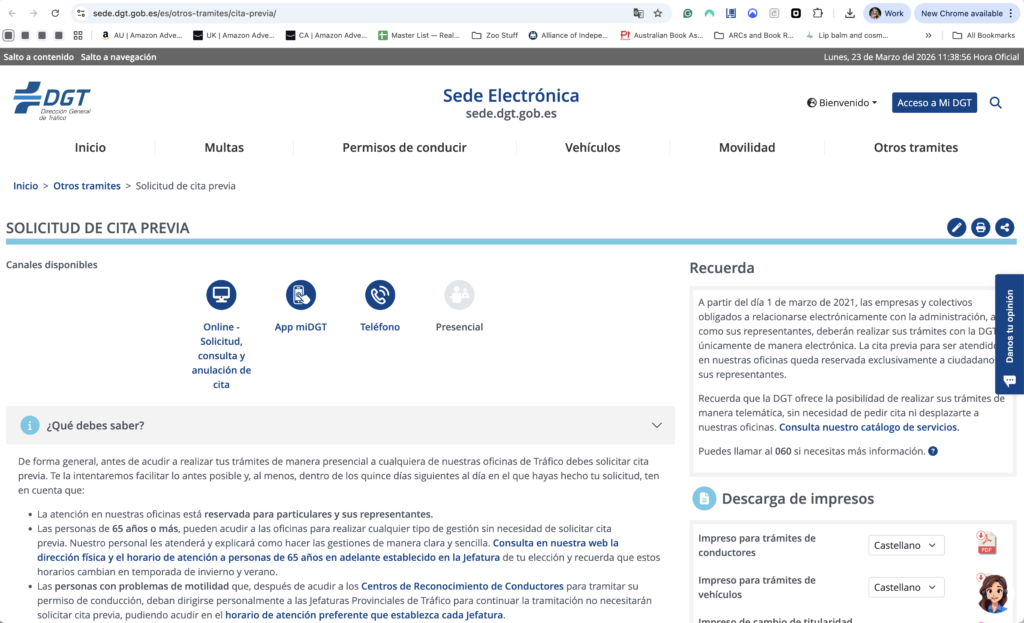
Task: Share the page using share icon
Action: pos(1005,228)
